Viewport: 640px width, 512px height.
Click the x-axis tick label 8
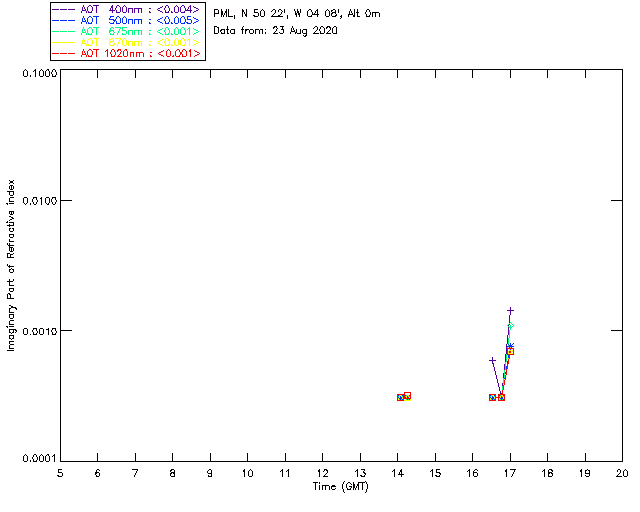pos(173,473)
